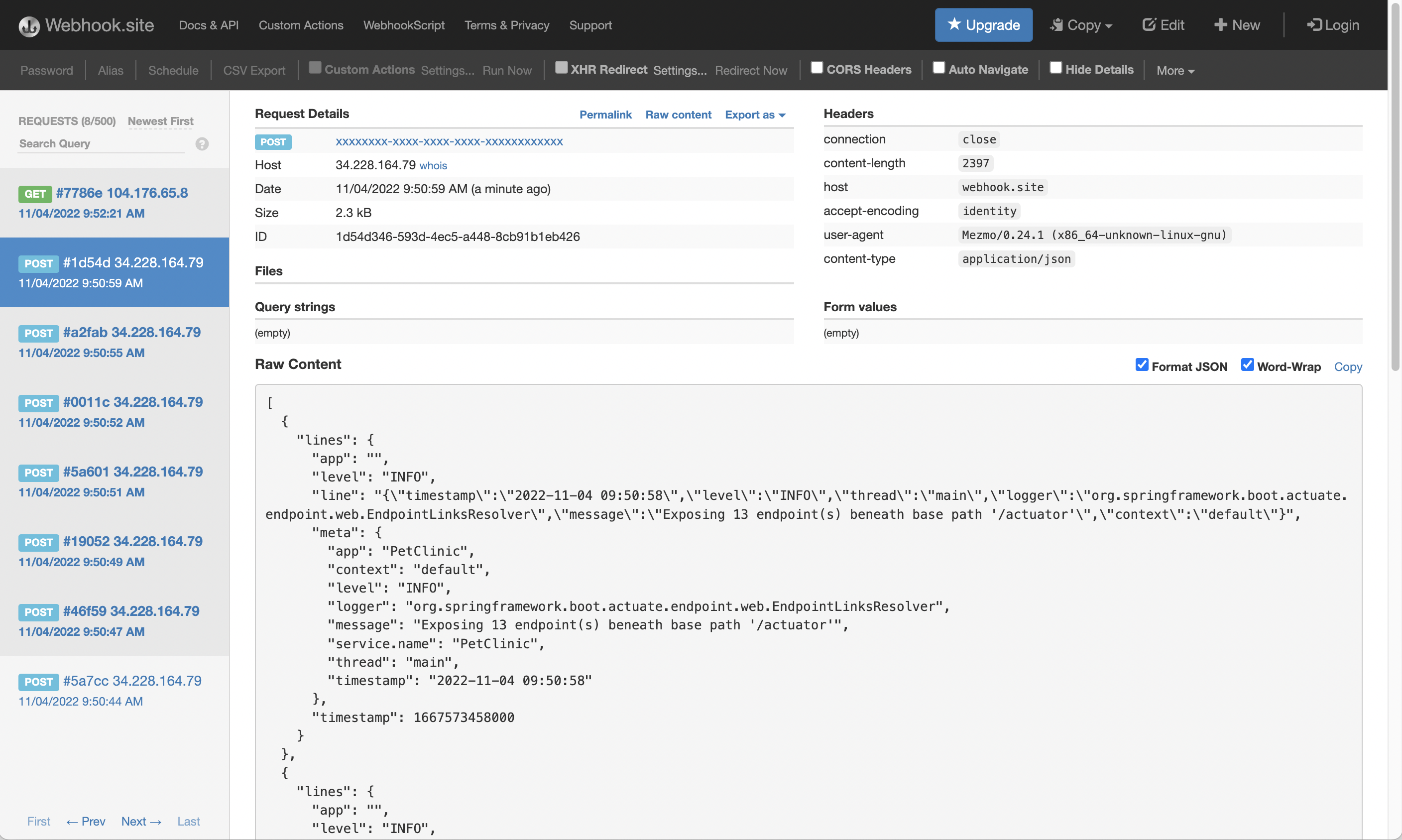Open Terms & Privacy page

pos(507,25)
